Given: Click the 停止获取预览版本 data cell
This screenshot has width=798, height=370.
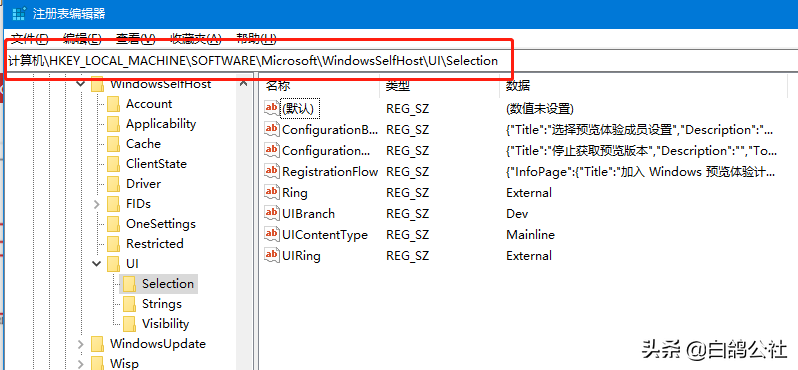Looking at the screenshot, I should (641, 151).
